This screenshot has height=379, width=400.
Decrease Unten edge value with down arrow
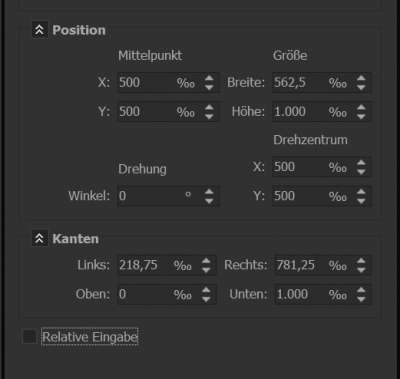(361, 299)
